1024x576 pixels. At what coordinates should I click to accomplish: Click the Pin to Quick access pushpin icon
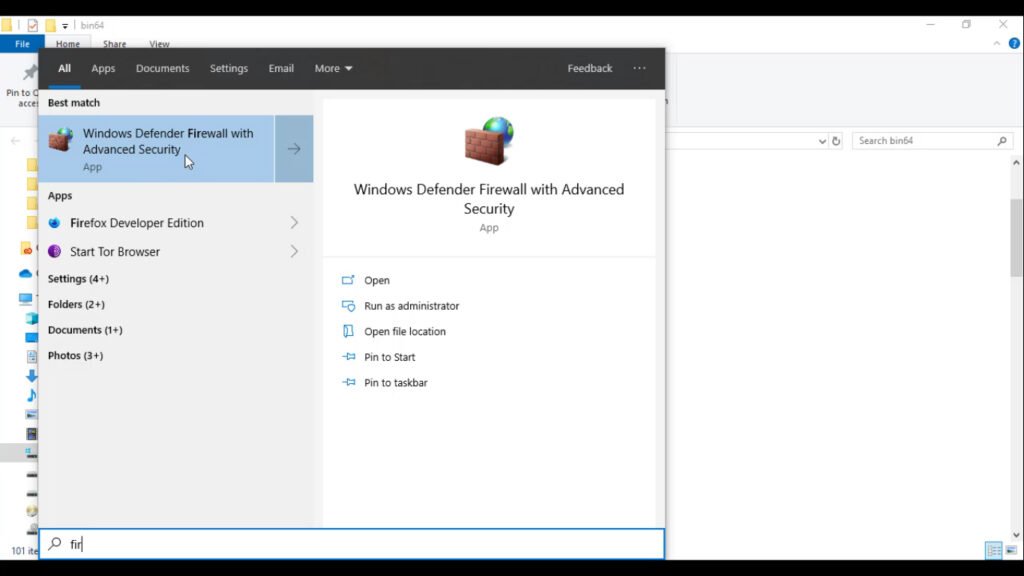tap(29, 73)
